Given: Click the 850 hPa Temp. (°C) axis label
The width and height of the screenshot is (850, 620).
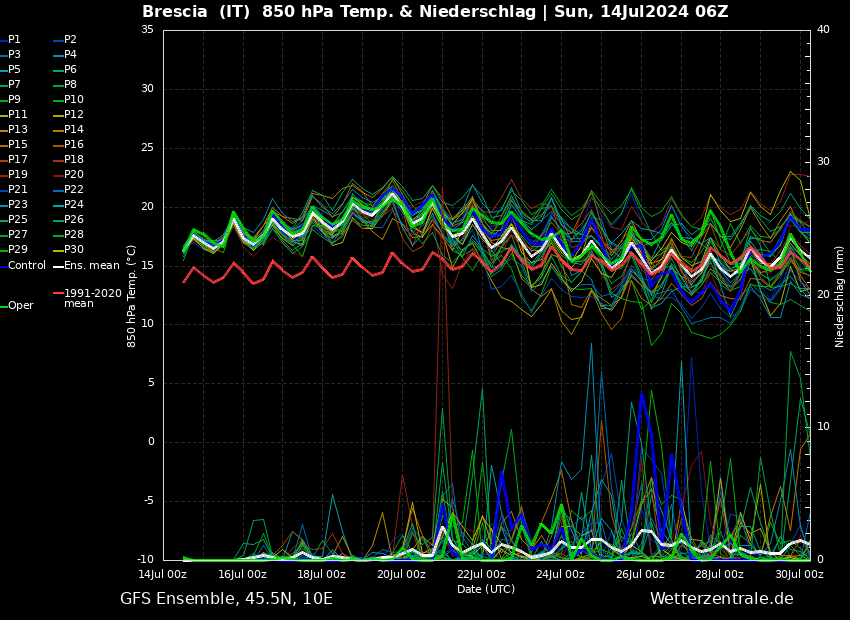Looking at the screenshot, I should pyautogui.click(x=131, y=296).
